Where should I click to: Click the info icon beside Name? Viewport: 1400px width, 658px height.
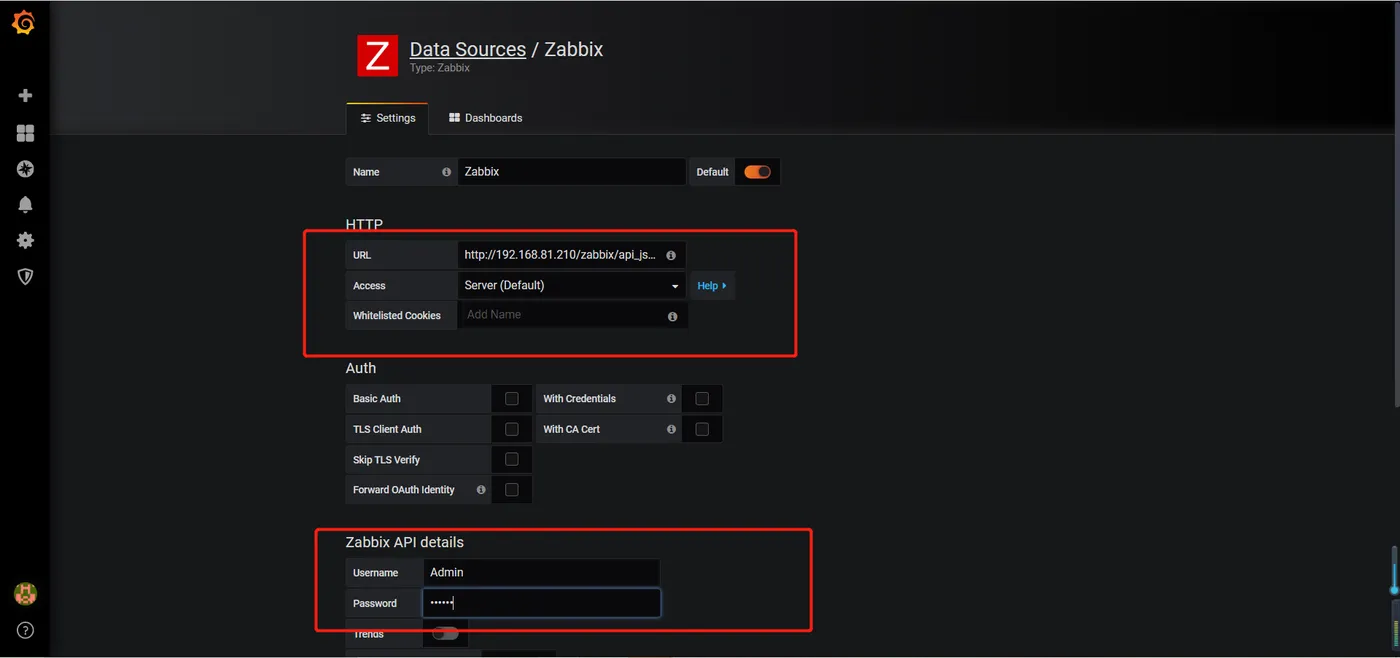[446, 172]
